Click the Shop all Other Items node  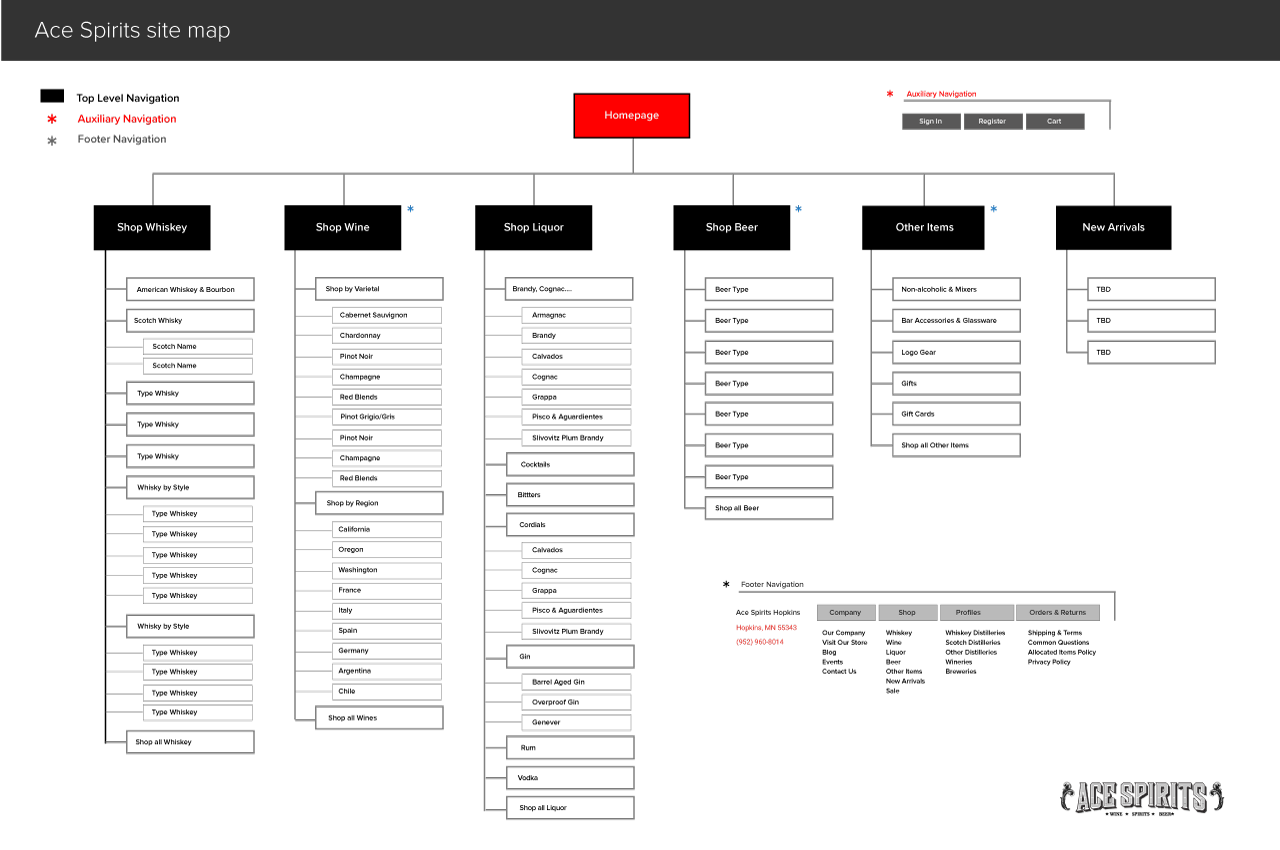click(956, 446)
